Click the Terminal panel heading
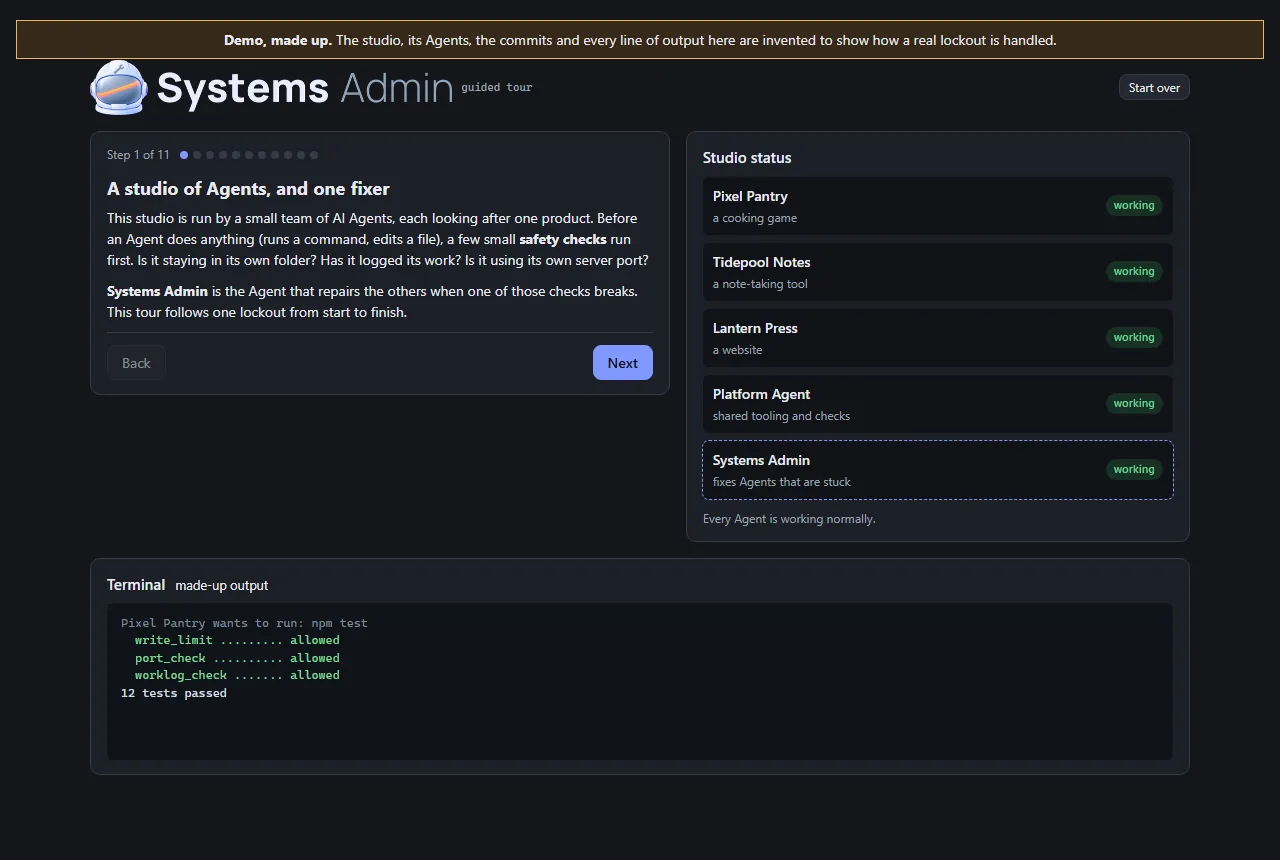This screenshot has width=1280, height=860. click(x=136, y=585)
